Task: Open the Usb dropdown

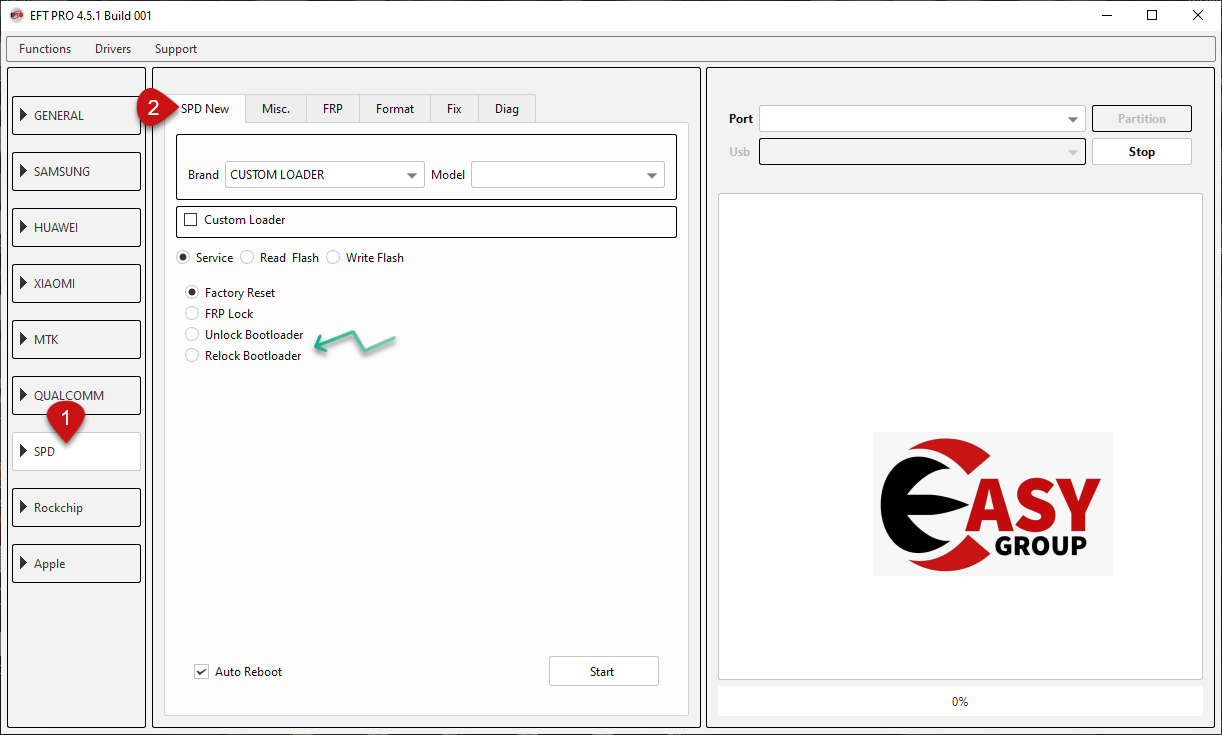Action: click(922, 152)
